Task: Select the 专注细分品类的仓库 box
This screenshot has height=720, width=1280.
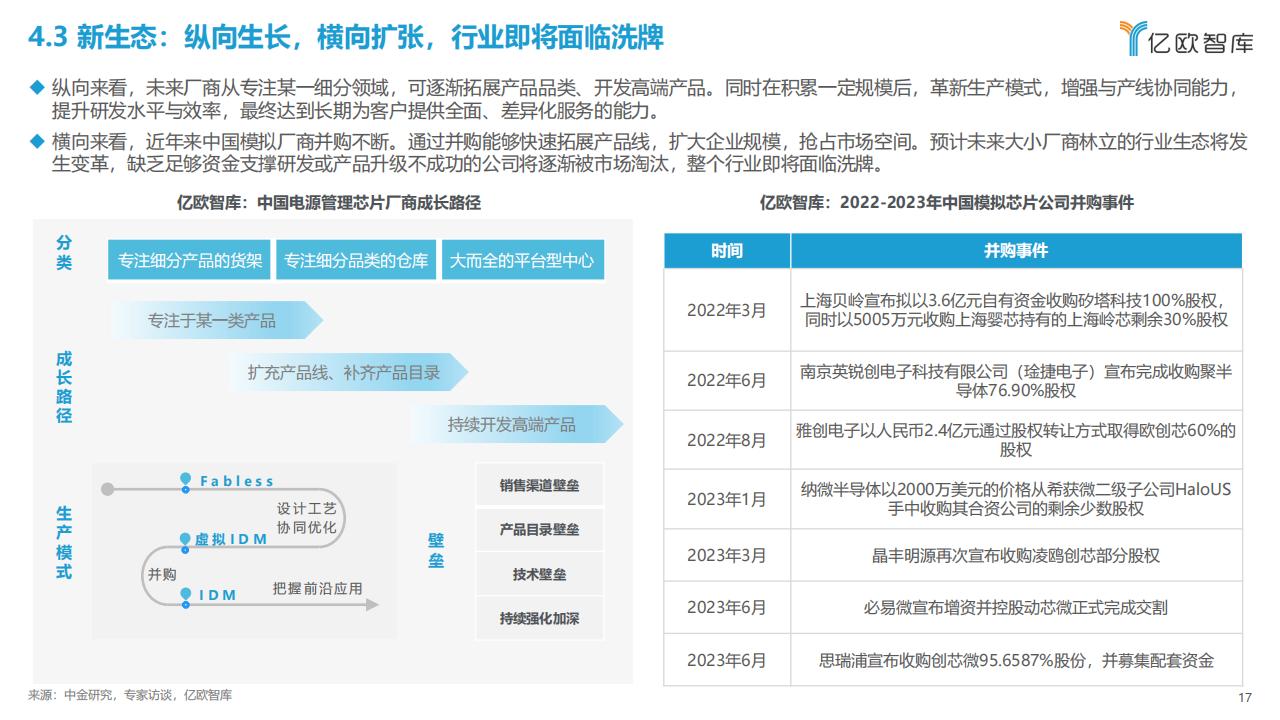Action: coord(356,260)
